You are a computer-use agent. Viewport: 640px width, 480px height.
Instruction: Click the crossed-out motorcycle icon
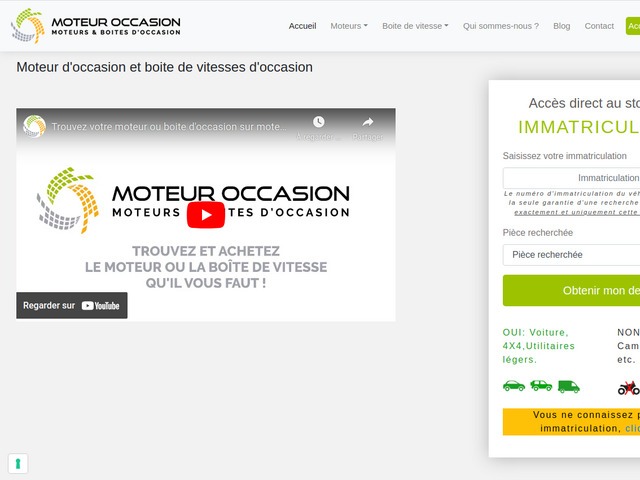629,388
